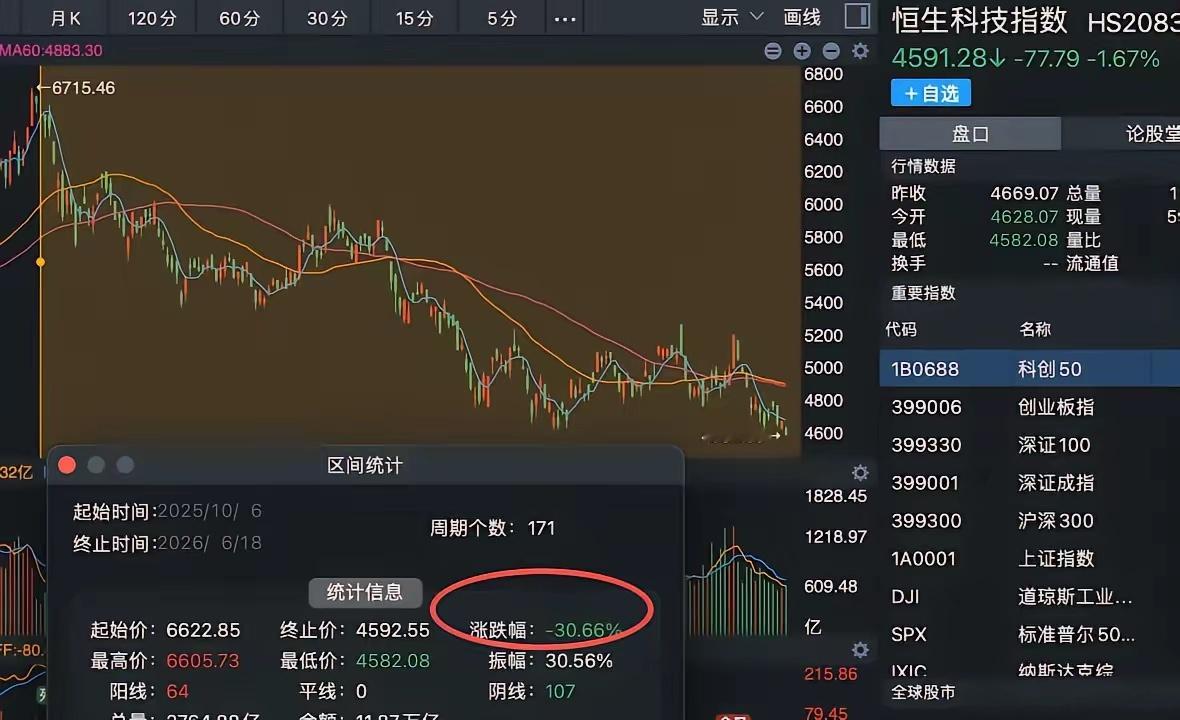The width and height of the screenshot is (1180, 720).
Task: Select the 深证100 row
Action: pos(1029,445)
